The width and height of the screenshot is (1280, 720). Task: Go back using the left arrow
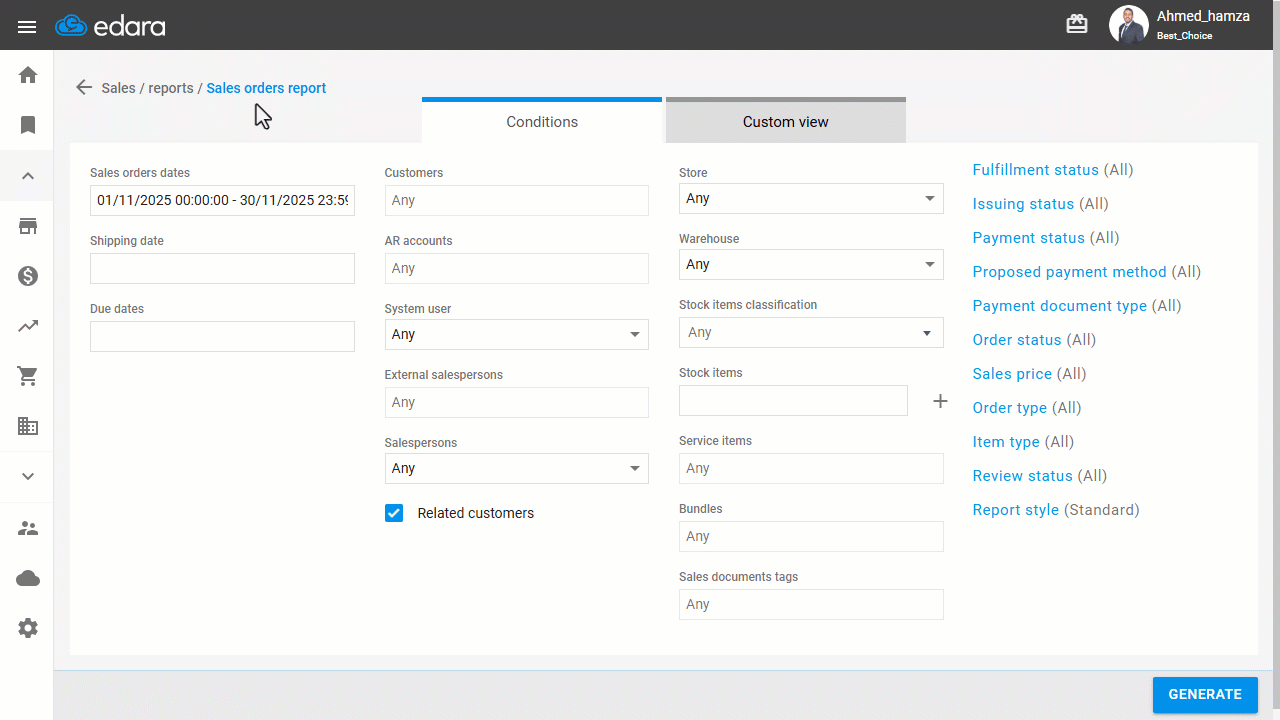pyautogui.click(x=84, y=88)
